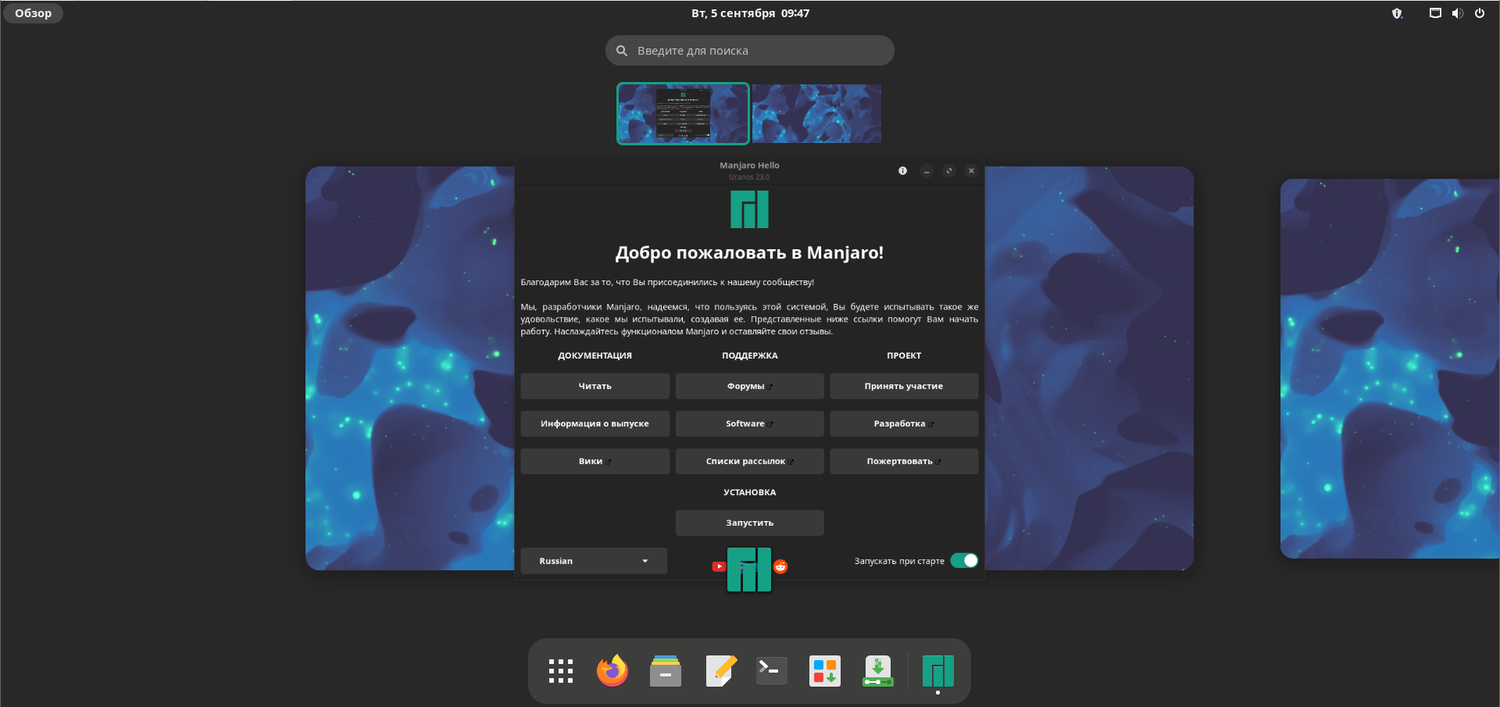Click the ПРОЕКТ section label

tap(904, 356)
